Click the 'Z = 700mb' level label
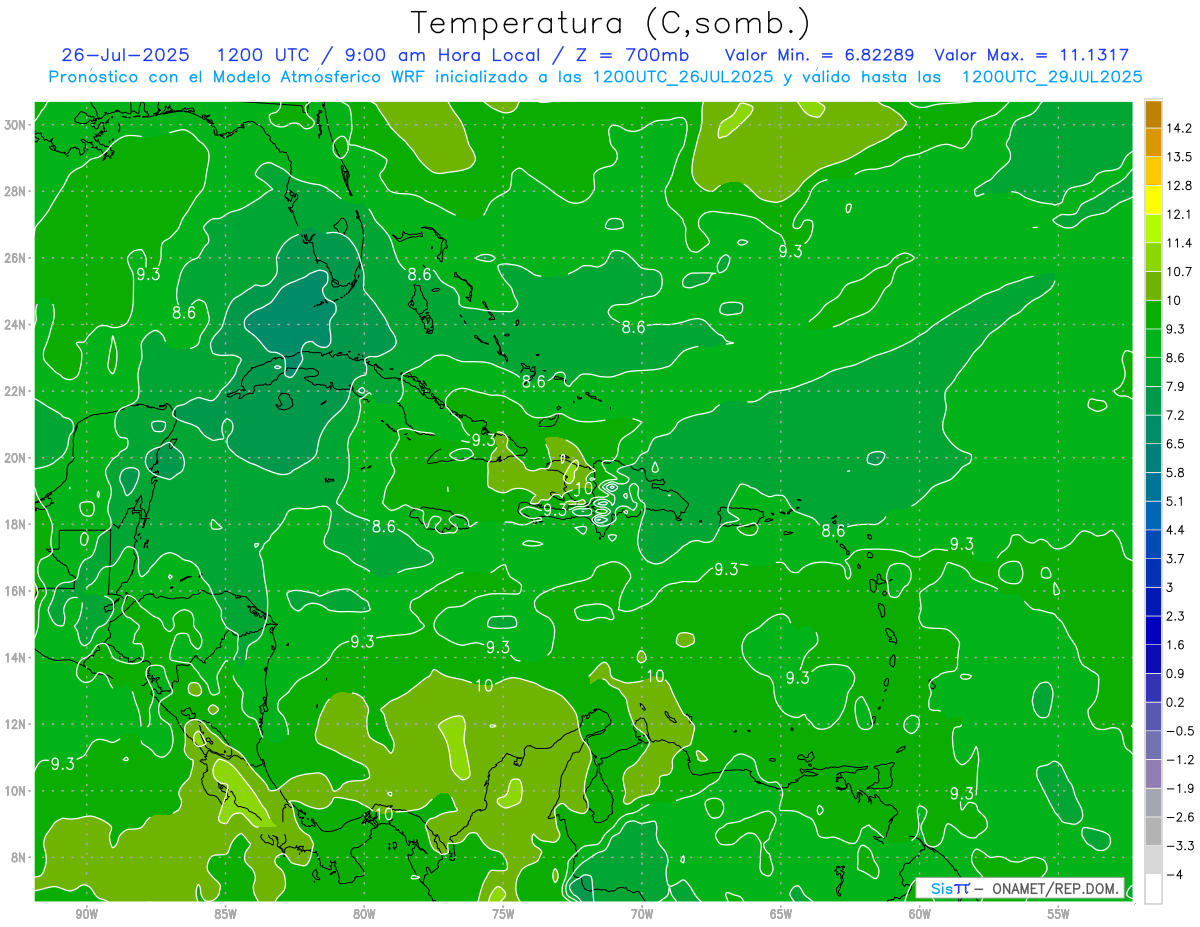This screenshot has height=927, width=1200. (629, 54)
